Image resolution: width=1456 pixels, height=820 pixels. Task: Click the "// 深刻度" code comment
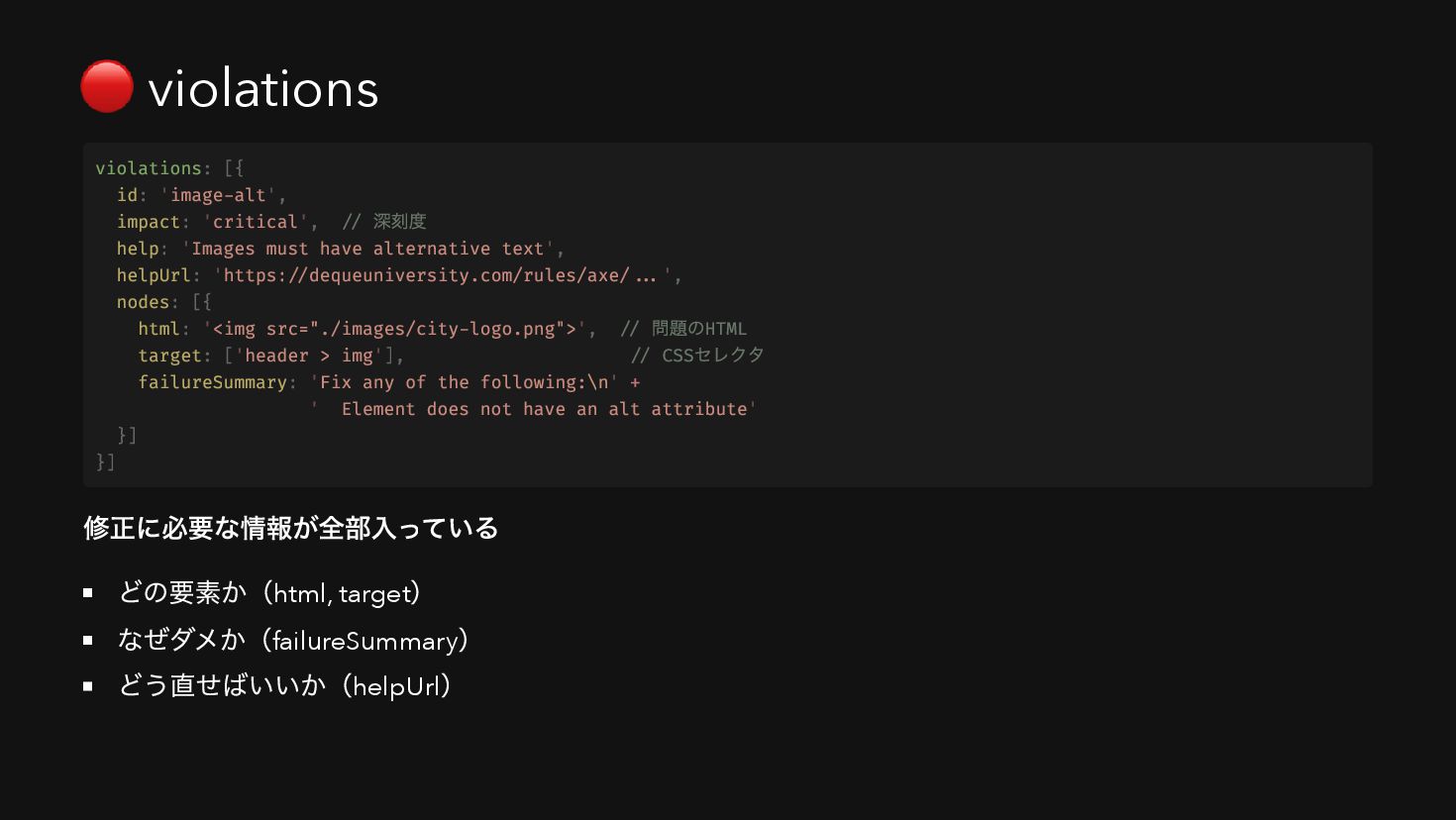point(384,222)
